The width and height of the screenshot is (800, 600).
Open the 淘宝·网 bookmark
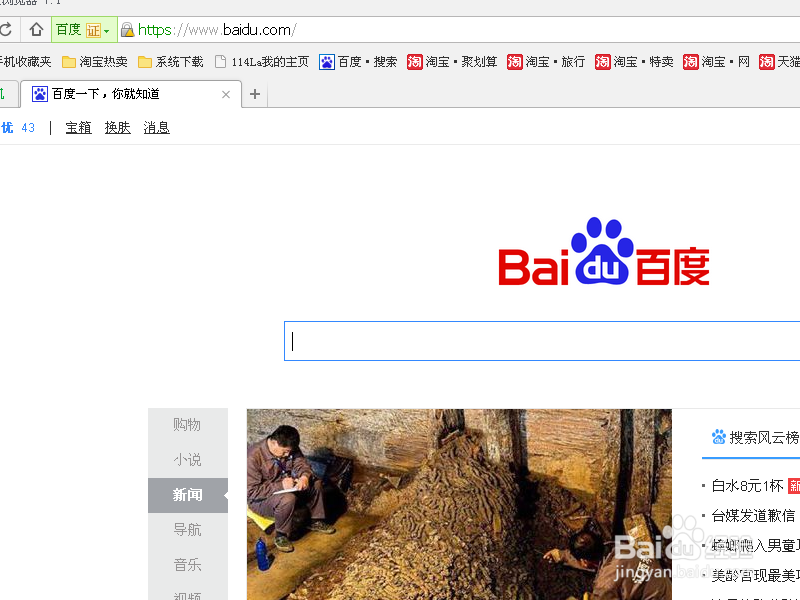click(716, 62)
